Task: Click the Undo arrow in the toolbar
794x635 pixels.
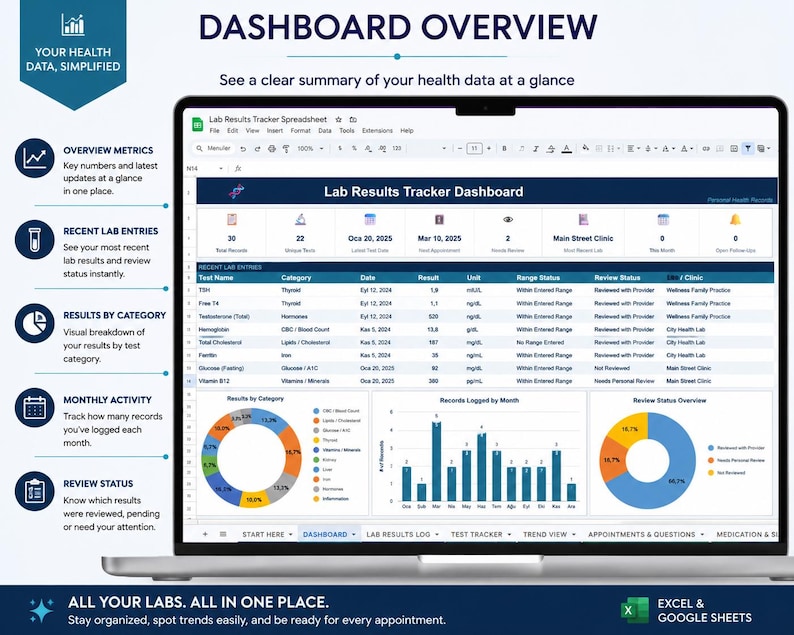Action: pyautogui.click(x=243, y=149)
